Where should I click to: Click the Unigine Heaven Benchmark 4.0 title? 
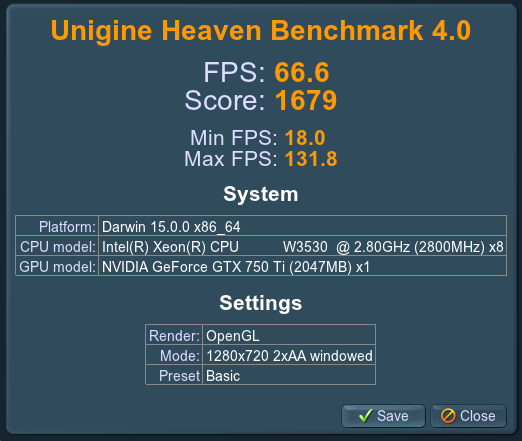click(261, 31)
